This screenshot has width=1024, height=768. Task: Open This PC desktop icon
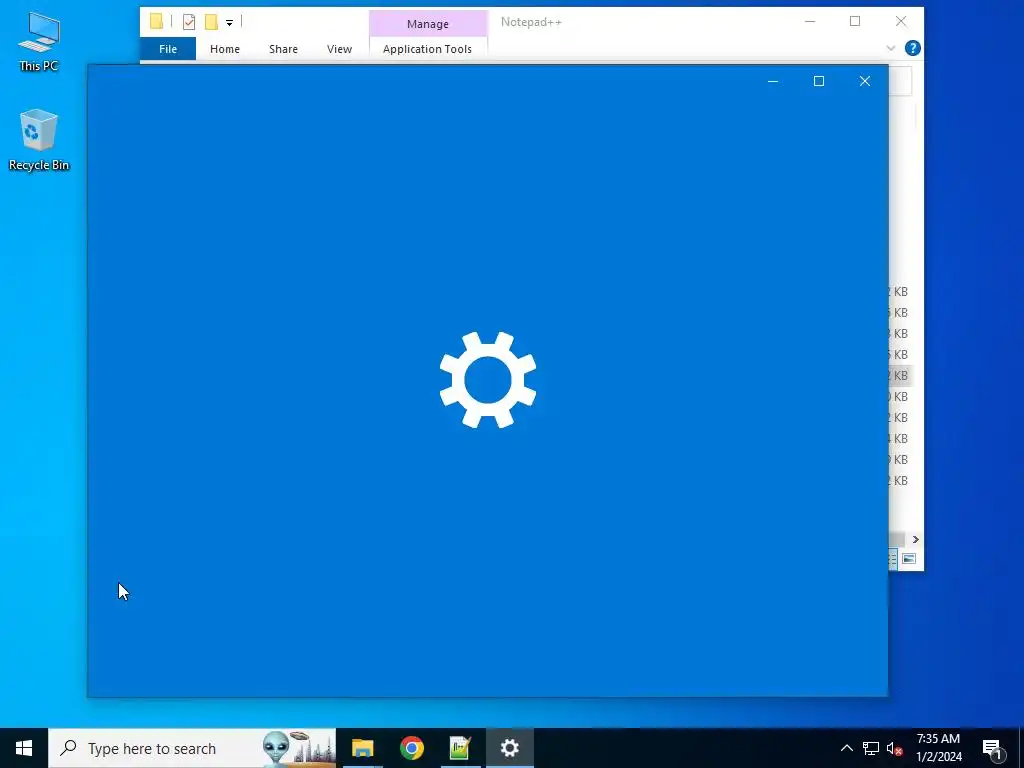coord(39,40)
